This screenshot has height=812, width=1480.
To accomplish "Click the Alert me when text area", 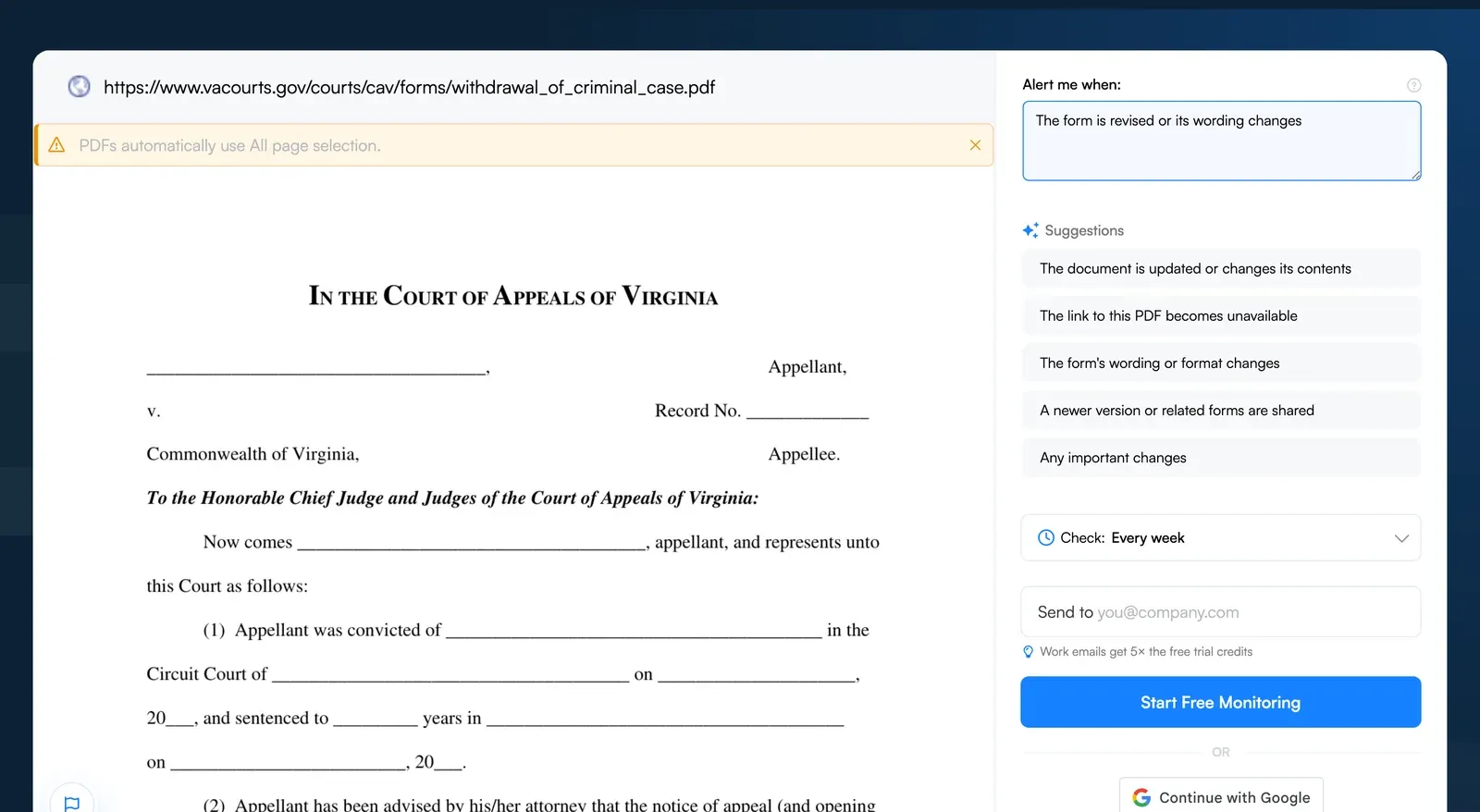I will click(x=1221, y=141).
